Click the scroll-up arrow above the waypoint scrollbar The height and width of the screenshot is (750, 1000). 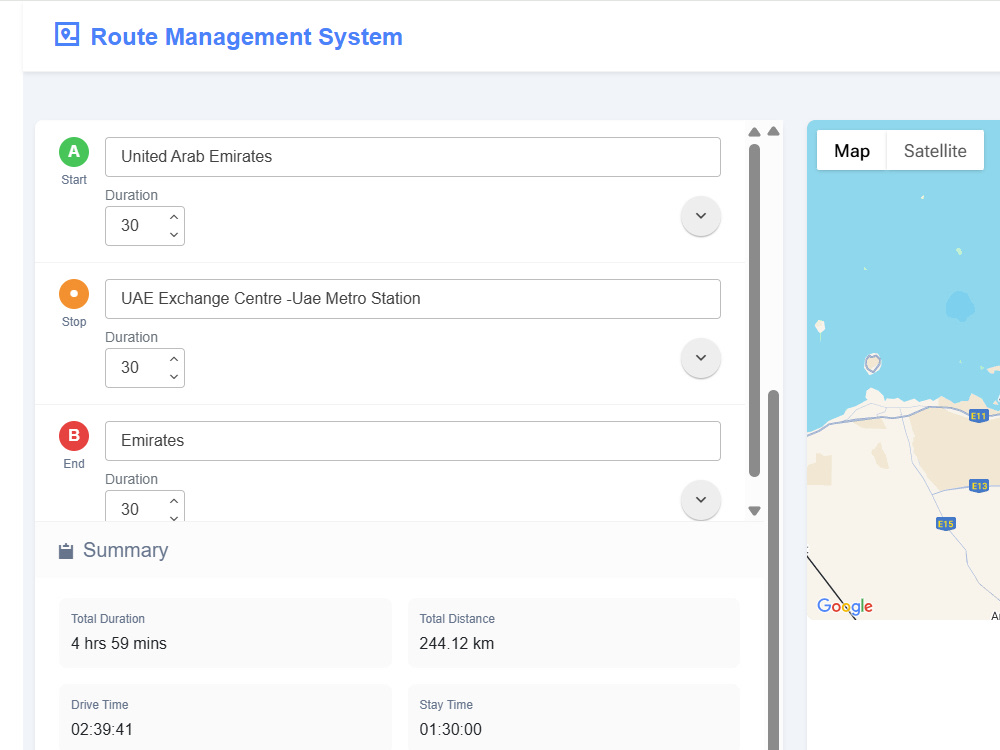point(754,131)
